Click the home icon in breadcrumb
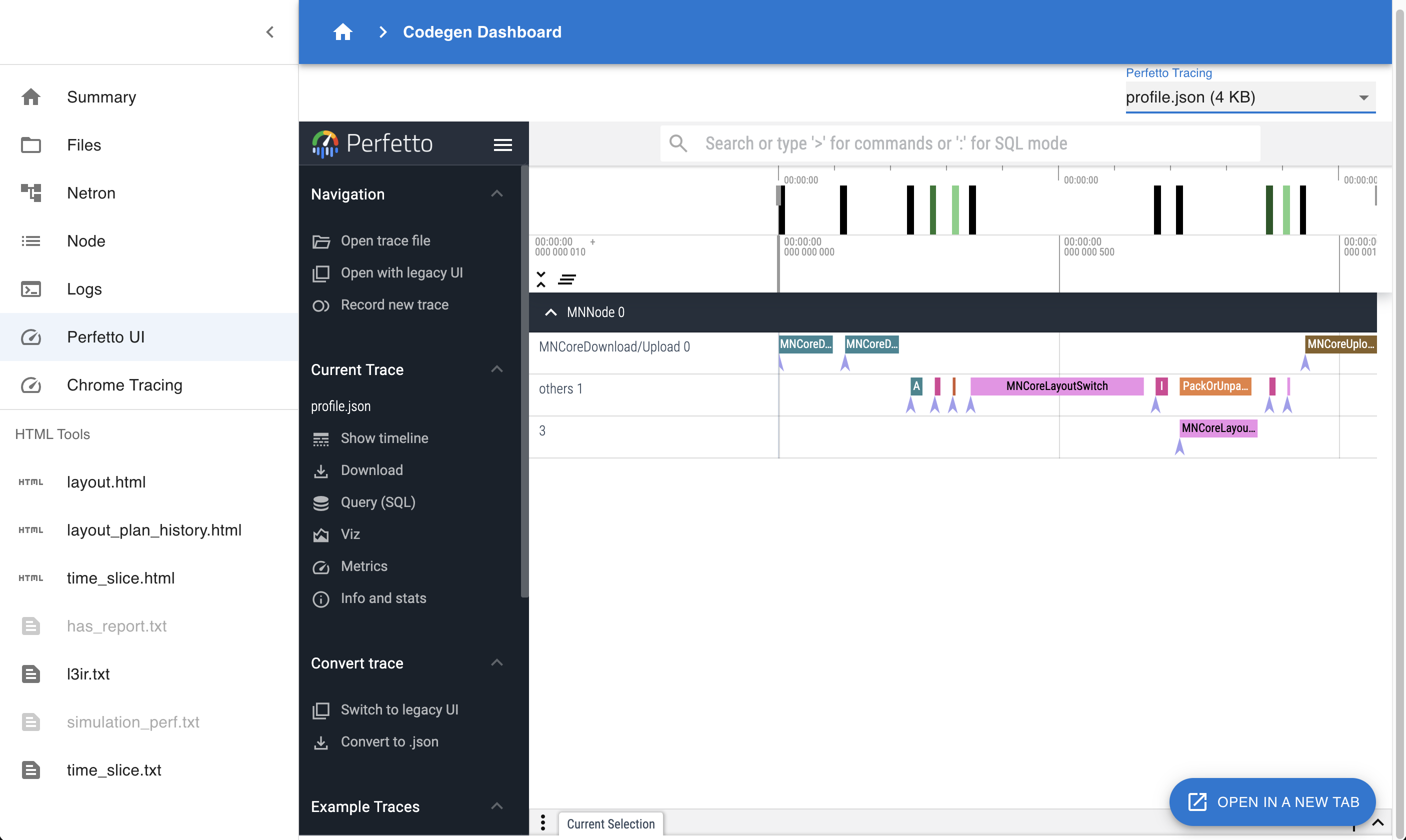The image size is (1406, 840). click(342, 31)
